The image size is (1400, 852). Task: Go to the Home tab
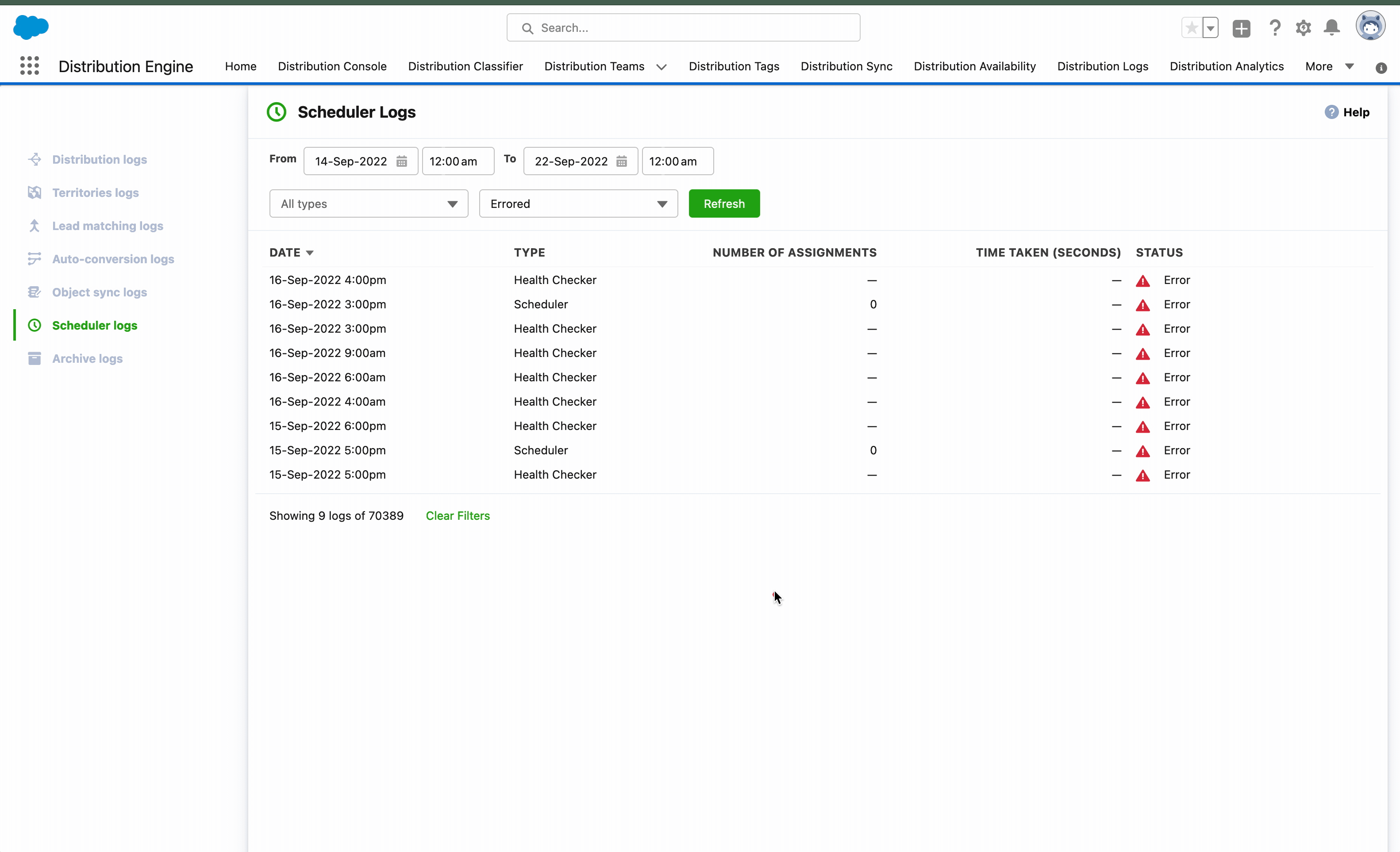pos(240,66)
